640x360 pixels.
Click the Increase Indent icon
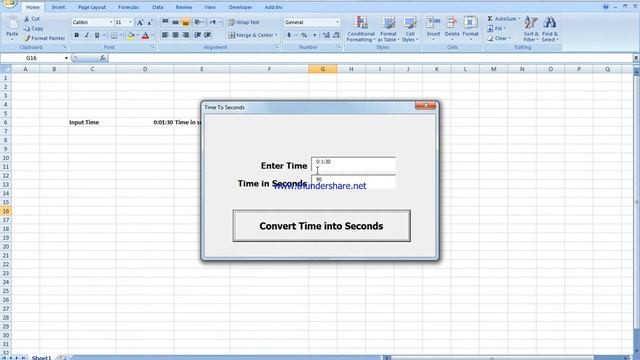coord(208,35)
